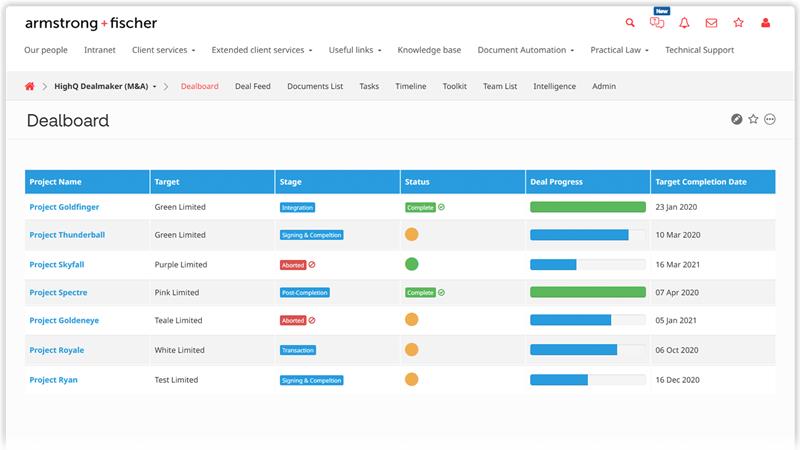The height and width of the screenshot is (450, 800).
Task: Open the more options ellipsis icon
Action: [770, 120]
